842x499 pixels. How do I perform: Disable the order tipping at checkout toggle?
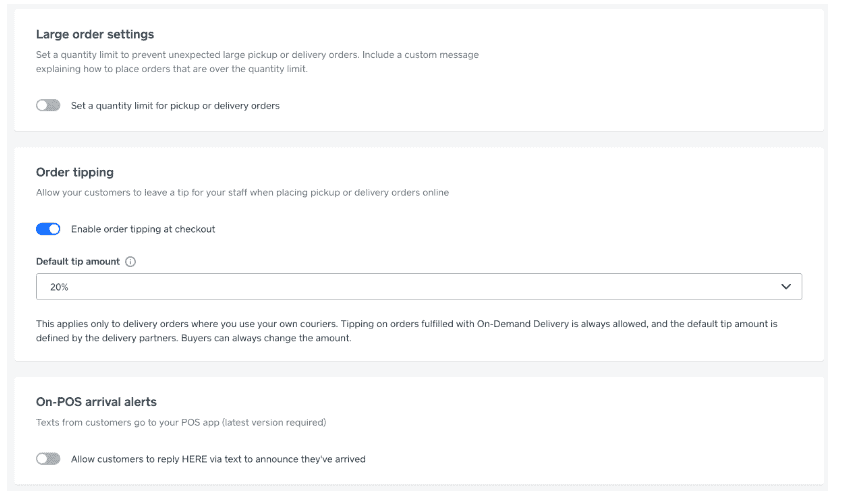(x=48, y=229)
